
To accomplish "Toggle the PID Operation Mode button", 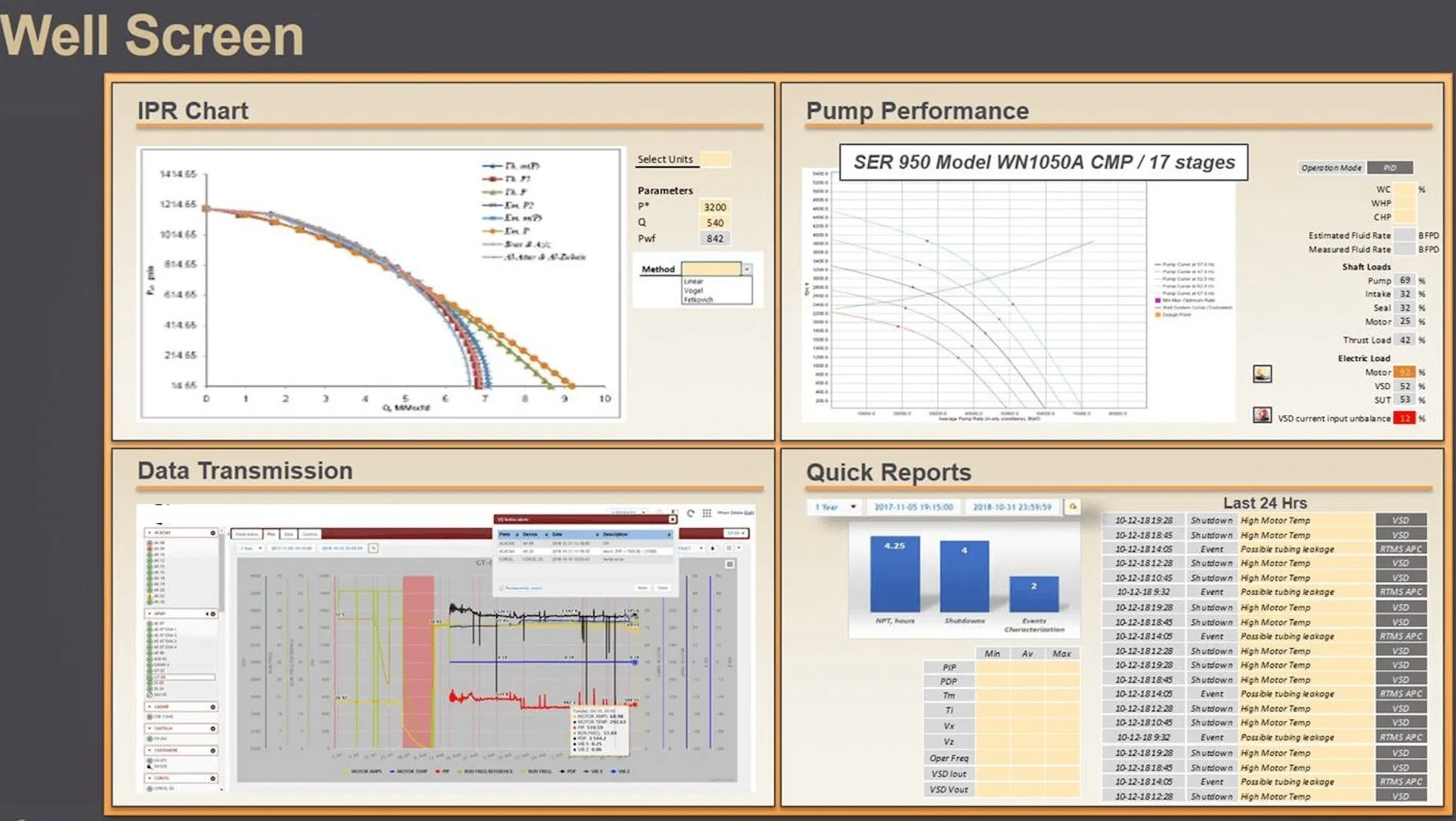I will coord(1389,168).
